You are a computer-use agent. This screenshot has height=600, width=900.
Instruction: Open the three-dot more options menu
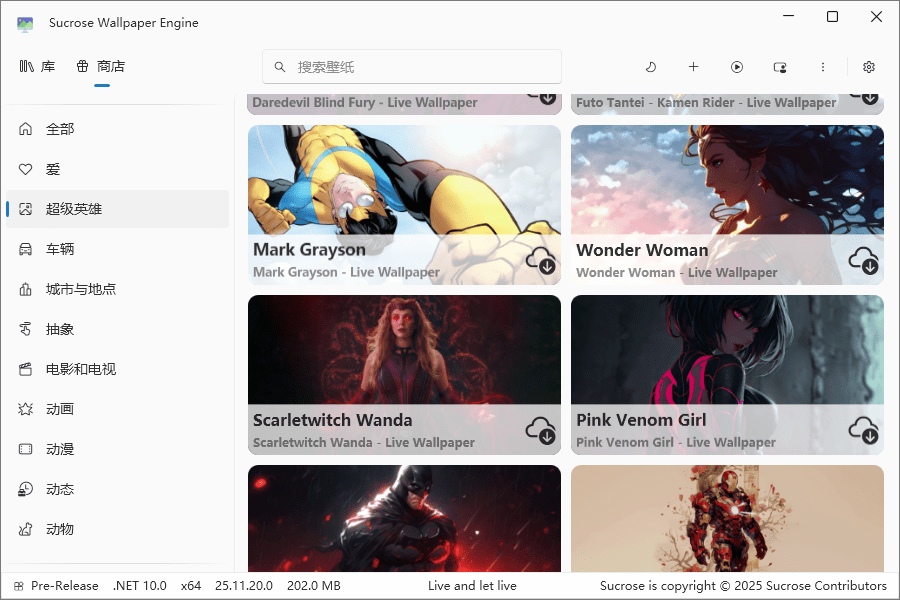(823, 66)
